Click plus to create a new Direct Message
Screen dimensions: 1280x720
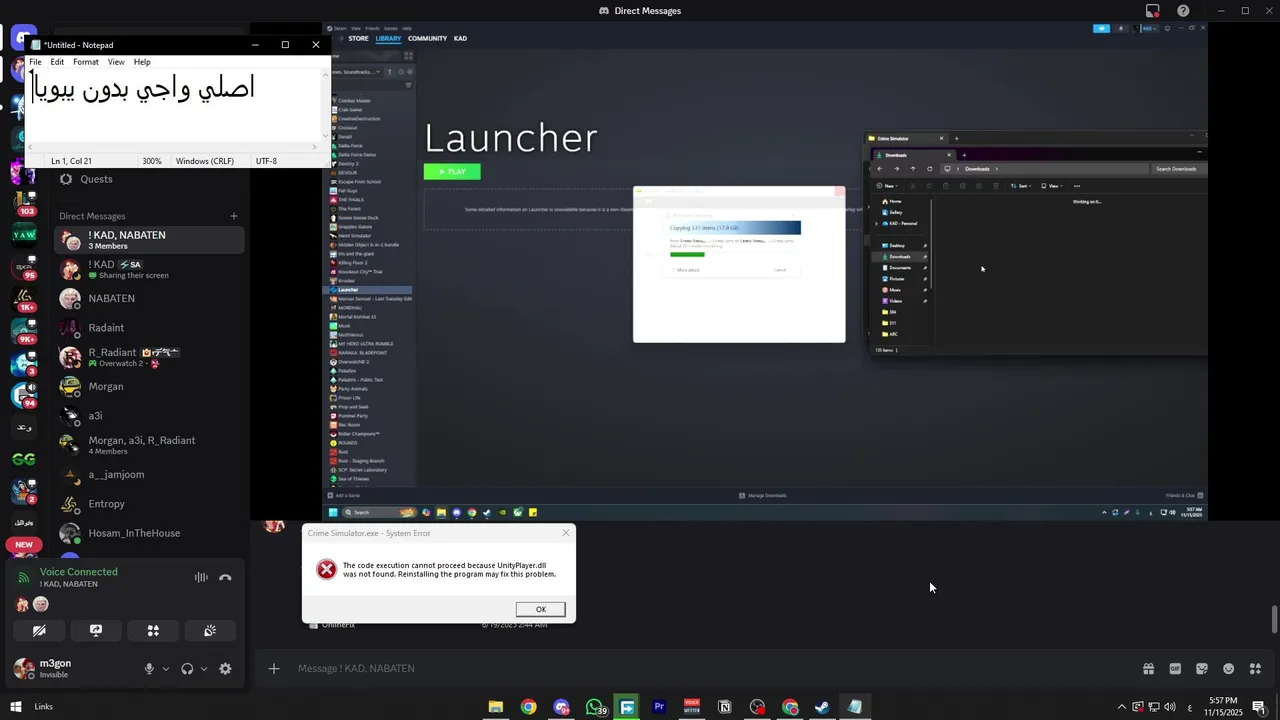(x=234, y=216)
